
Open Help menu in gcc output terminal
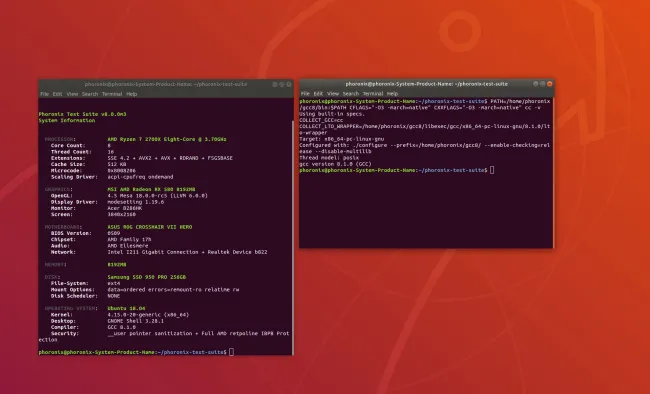pyautogui.click(x=392, y=94)
